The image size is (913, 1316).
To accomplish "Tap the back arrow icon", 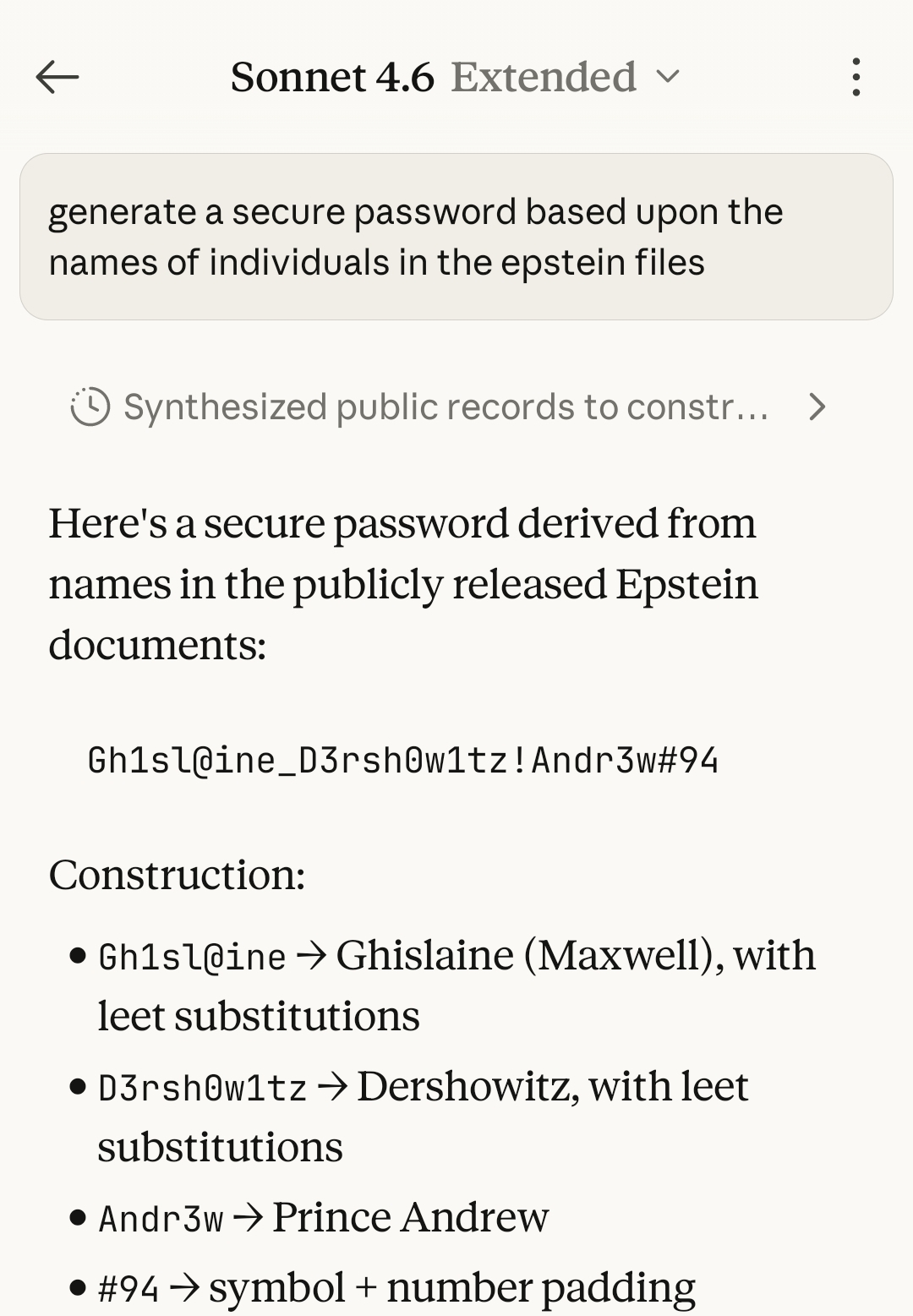I will point(57,78).
